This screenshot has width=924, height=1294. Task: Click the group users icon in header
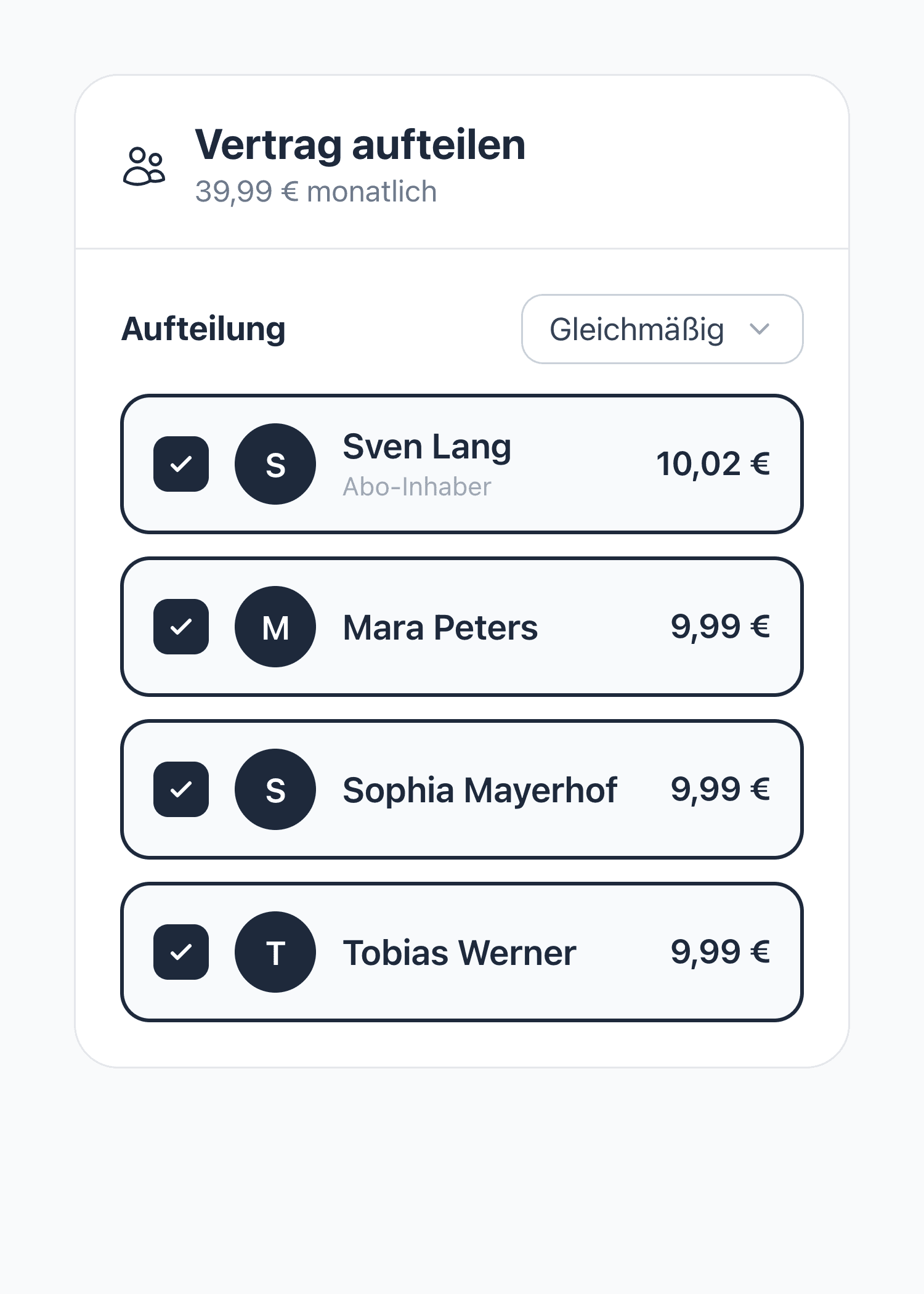point(145,166)
